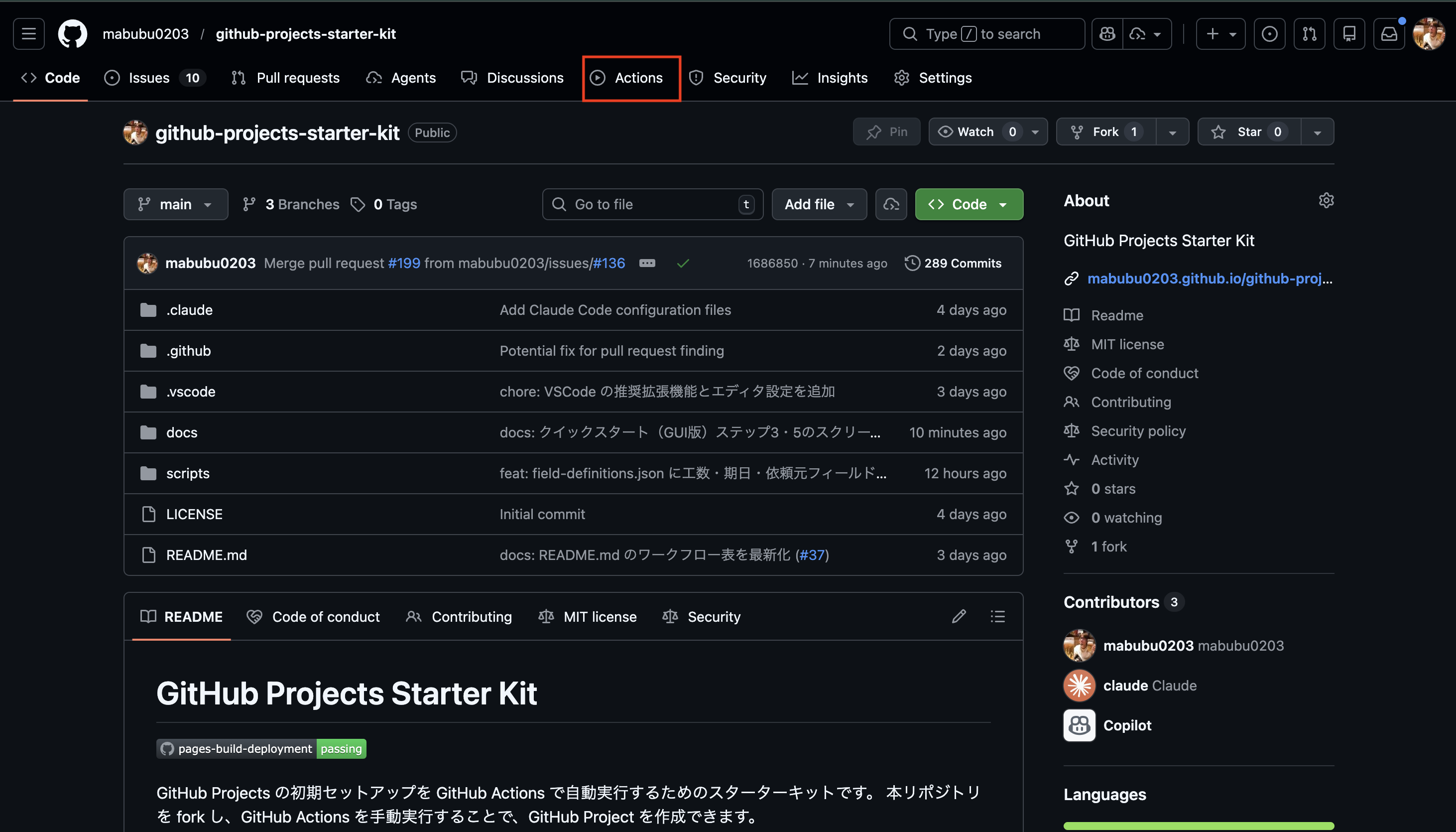1456x832 pixels.
Task: Open the hamburger navigation menu
Action: click(x=28, y=34)
